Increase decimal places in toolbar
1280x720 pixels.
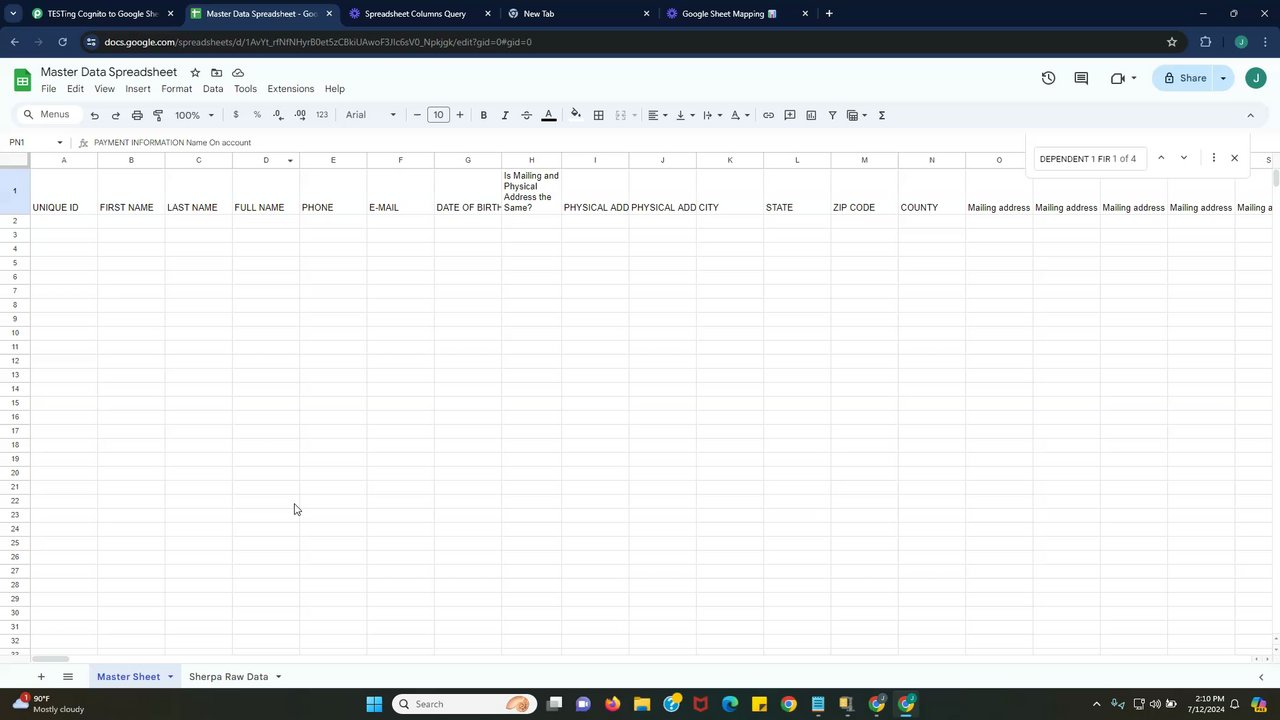[300, 115]
